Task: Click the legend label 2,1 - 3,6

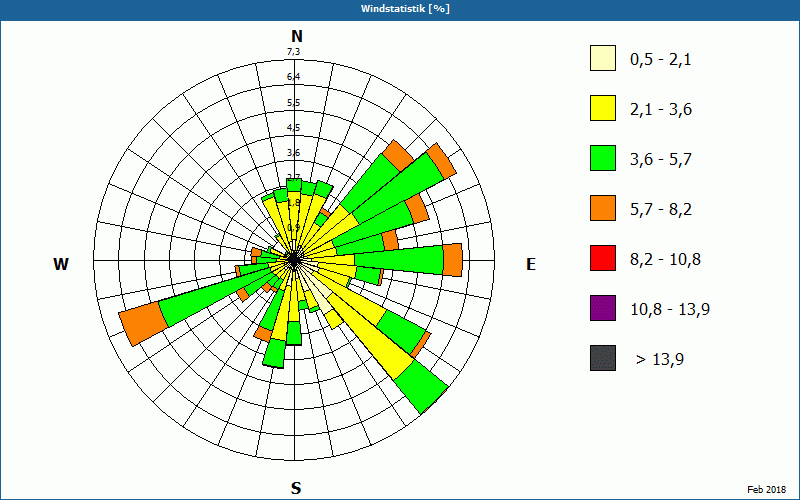Action: pyautogui.click(x=661, y=110)
